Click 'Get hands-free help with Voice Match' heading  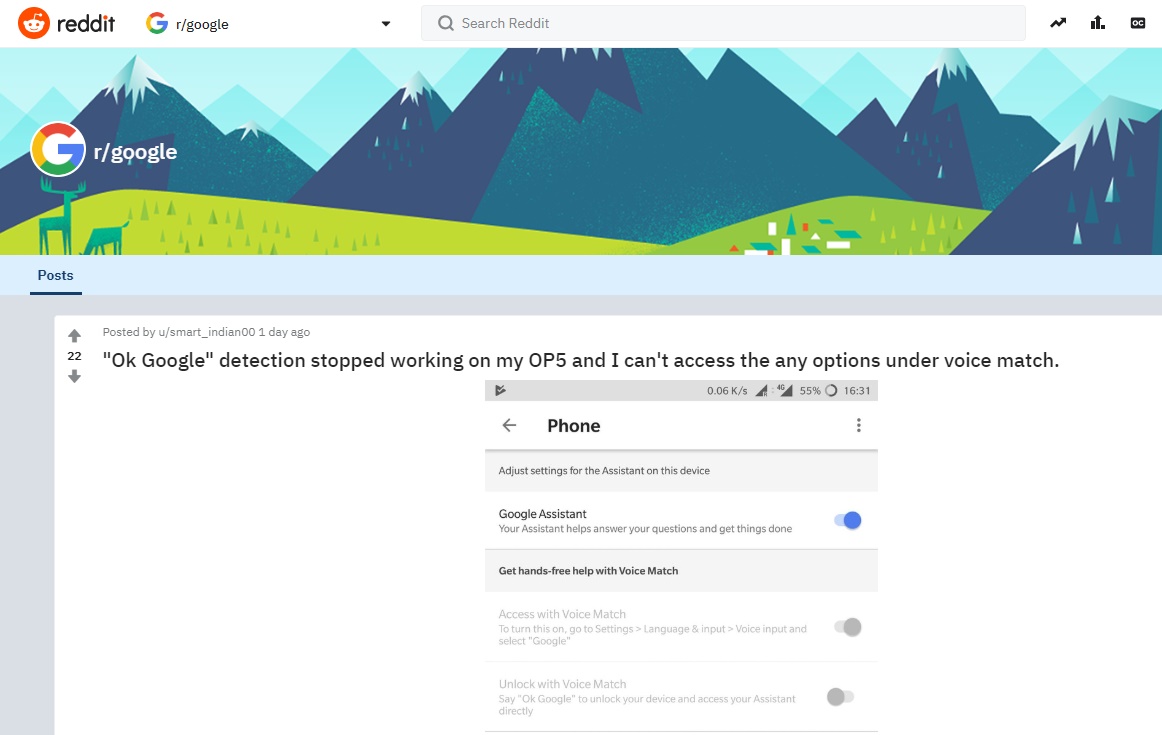point(588,571)
